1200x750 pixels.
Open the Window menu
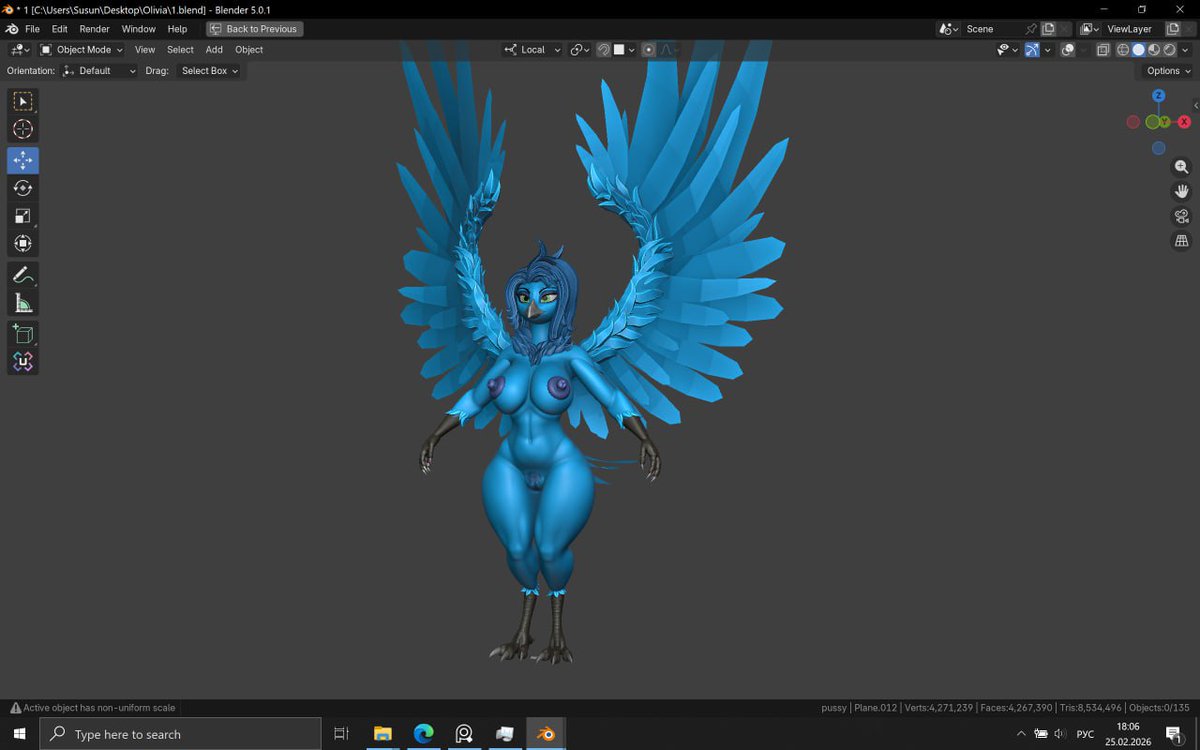139,29
